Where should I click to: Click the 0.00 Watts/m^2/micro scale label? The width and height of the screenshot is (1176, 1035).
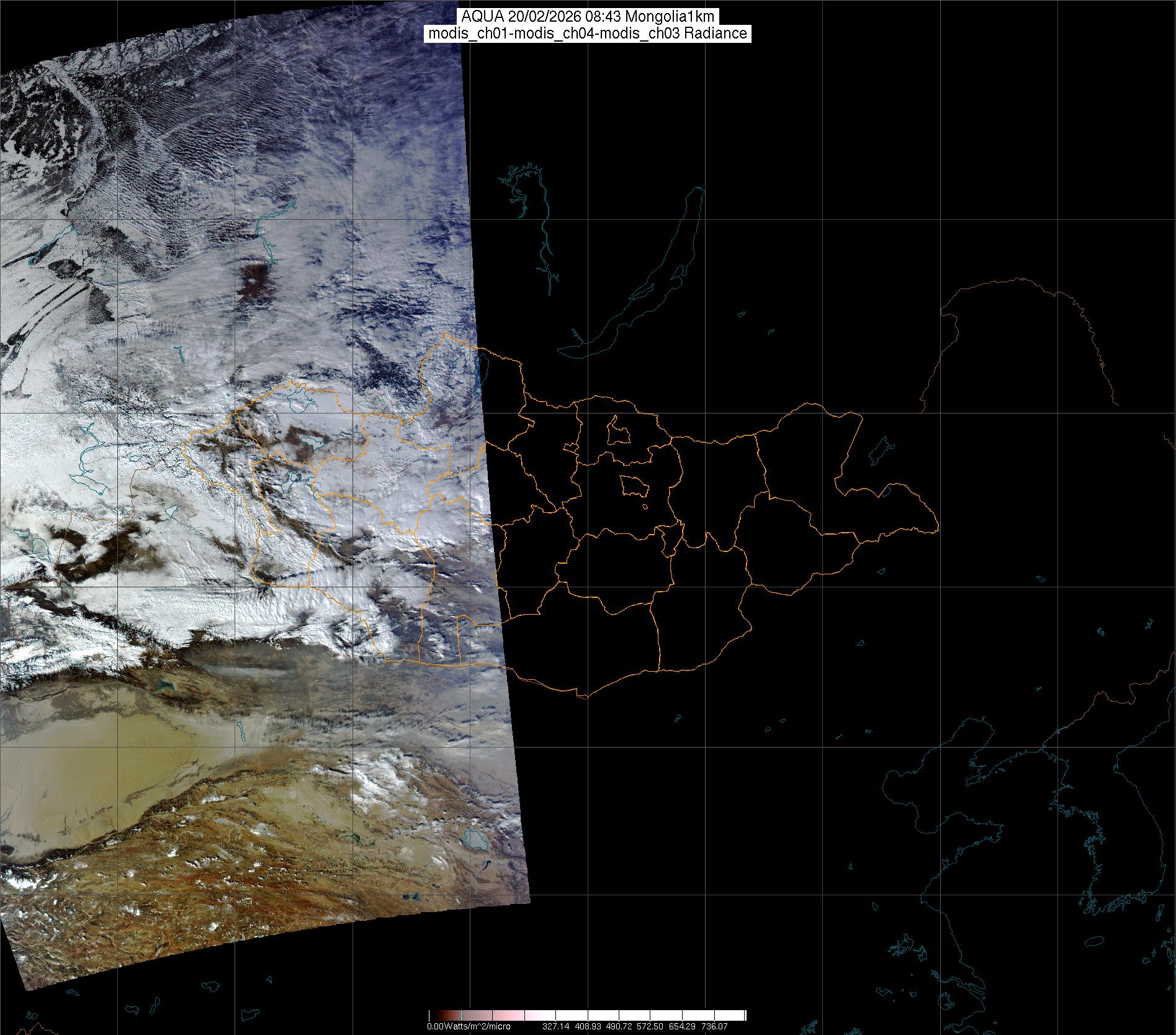[469, 1027]
